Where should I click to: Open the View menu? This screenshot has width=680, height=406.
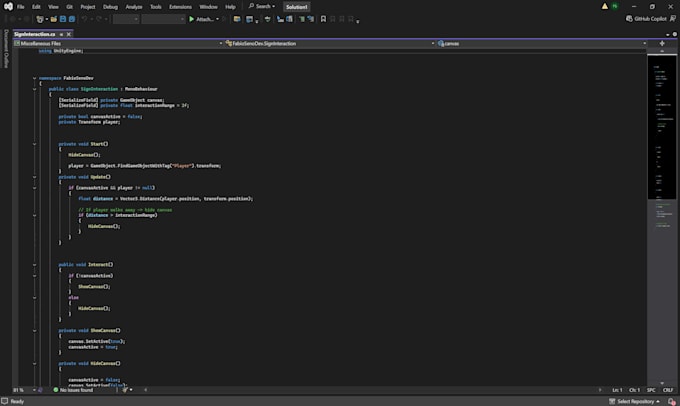point(53,7)
